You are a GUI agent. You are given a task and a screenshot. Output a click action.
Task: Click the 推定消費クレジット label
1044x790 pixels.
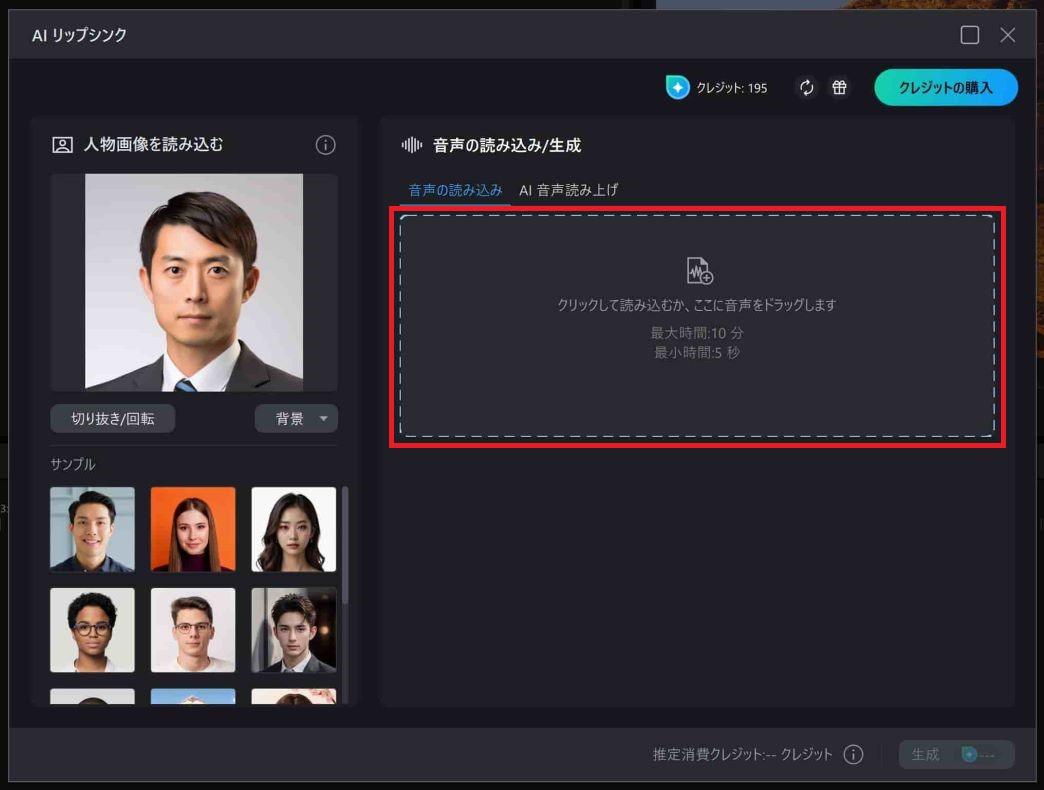pyautogui.click(x=742, y=754)
